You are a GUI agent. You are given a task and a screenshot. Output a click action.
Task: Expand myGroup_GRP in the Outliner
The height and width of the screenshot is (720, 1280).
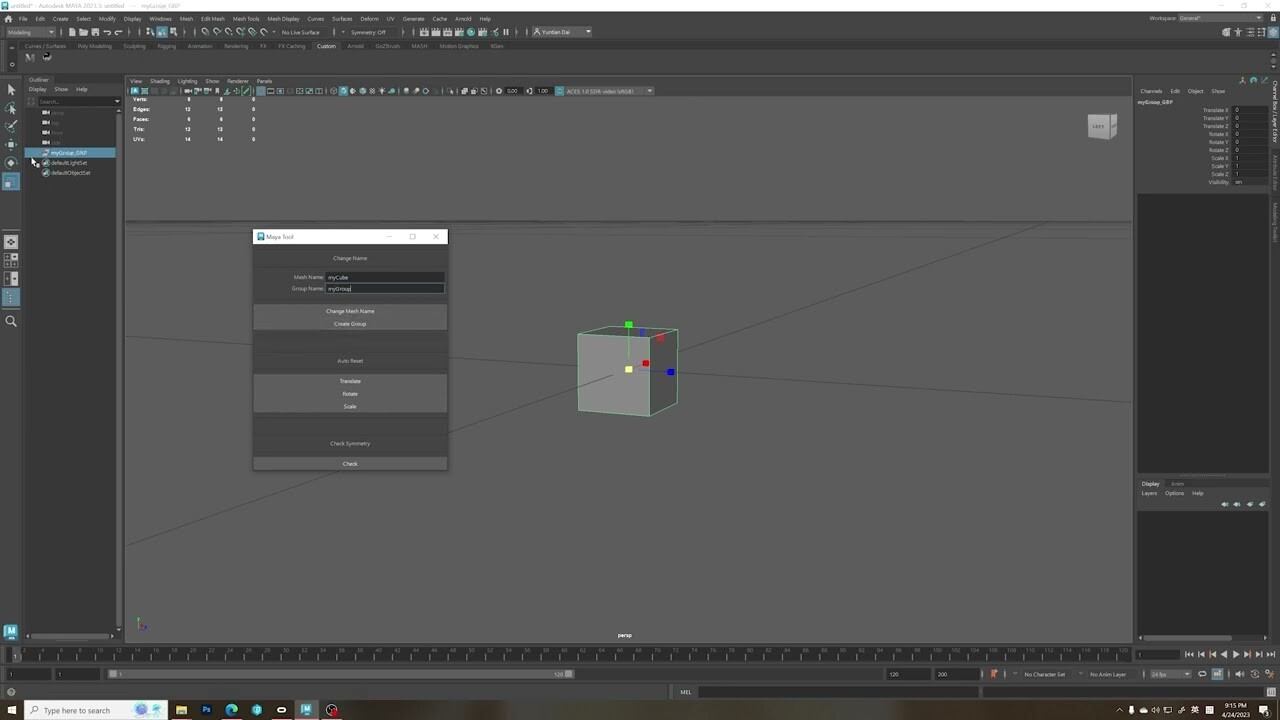pyautogui.click(x=37, y=152)
